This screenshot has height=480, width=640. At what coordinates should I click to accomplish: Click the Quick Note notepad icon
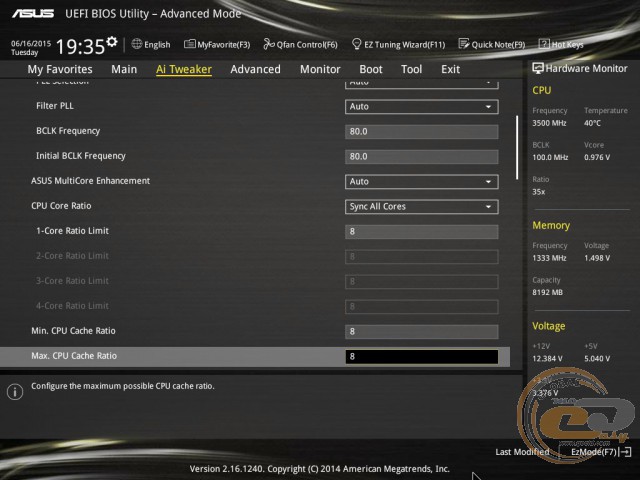[x=464, y=44]
